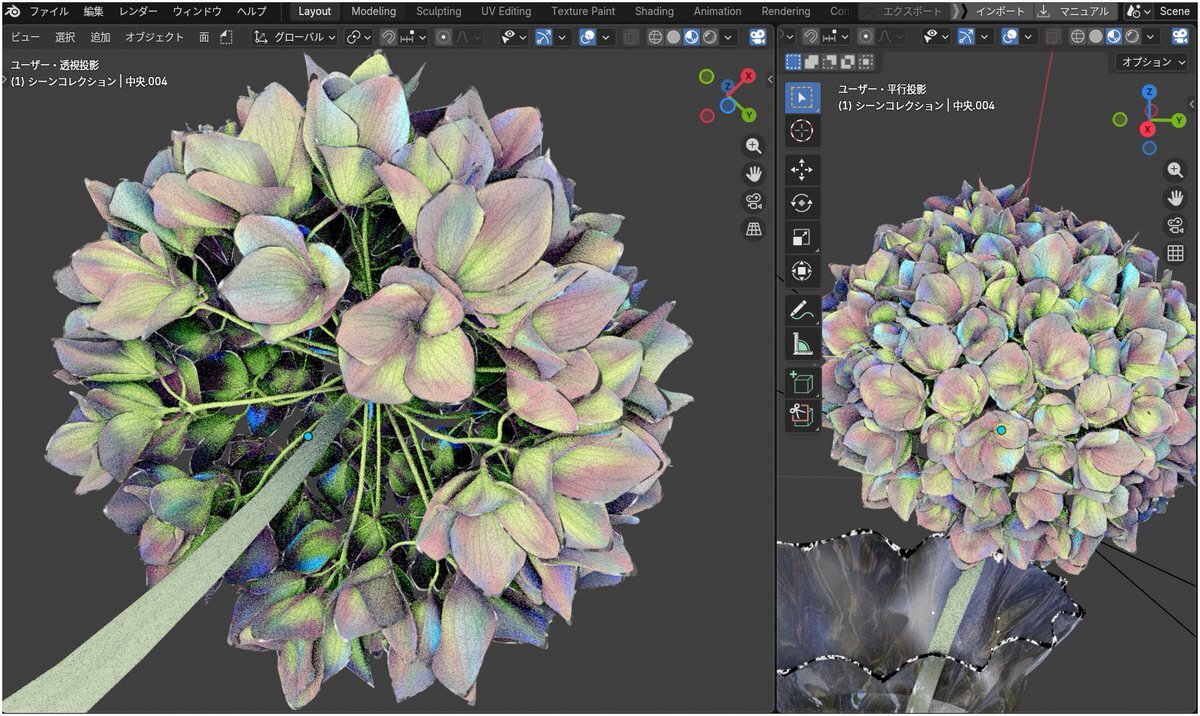Viewport: 1200px width, 716px height.
Task: Toggle camera view in left viewport
Action: point(754,202)
